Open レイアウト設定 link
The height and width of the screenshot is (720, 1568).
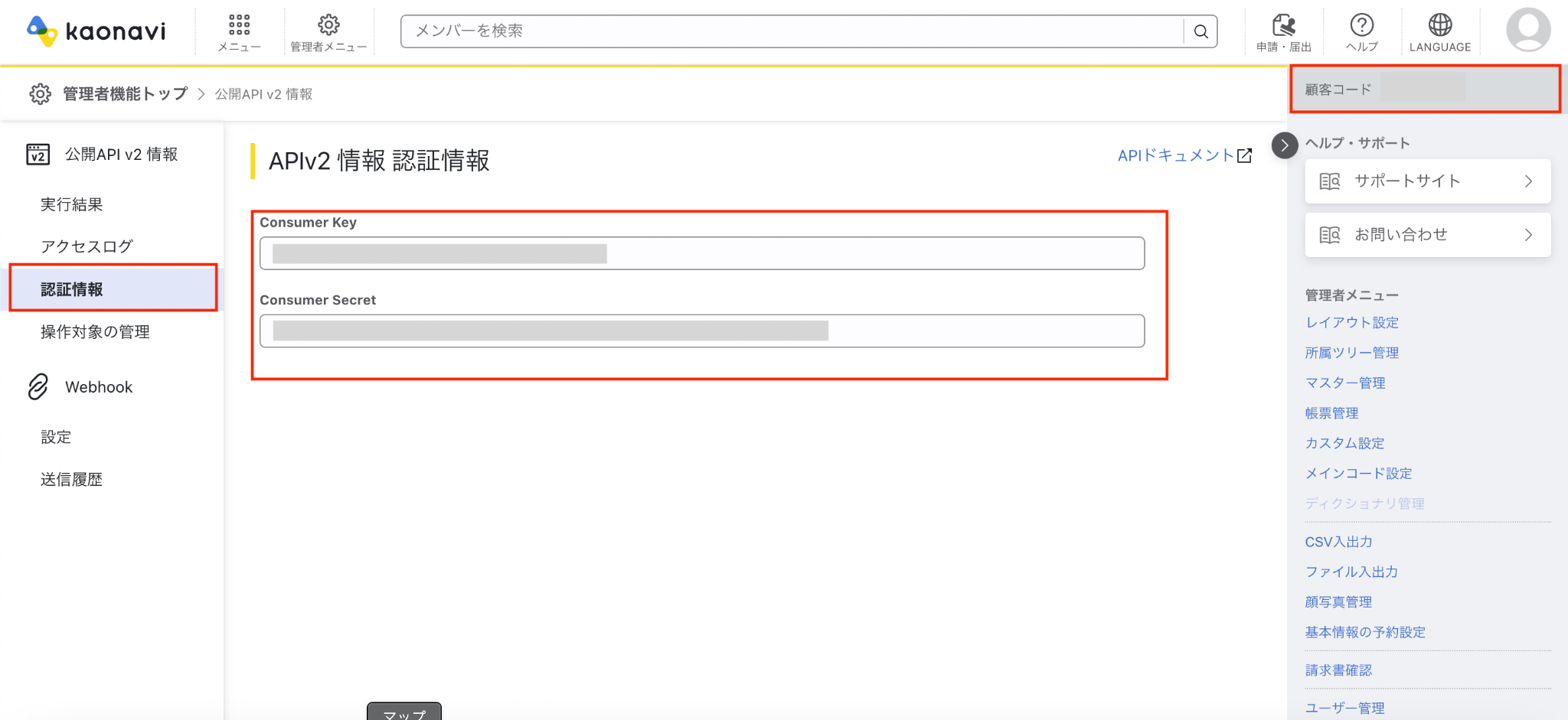(x=1352, y=322)
